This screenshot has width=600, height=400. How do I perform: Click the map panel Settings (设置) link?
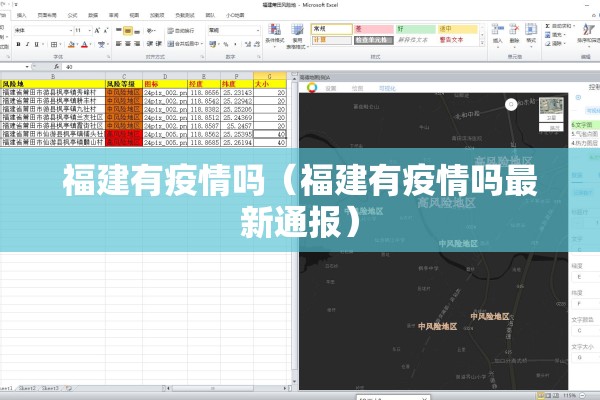point(331,88)
